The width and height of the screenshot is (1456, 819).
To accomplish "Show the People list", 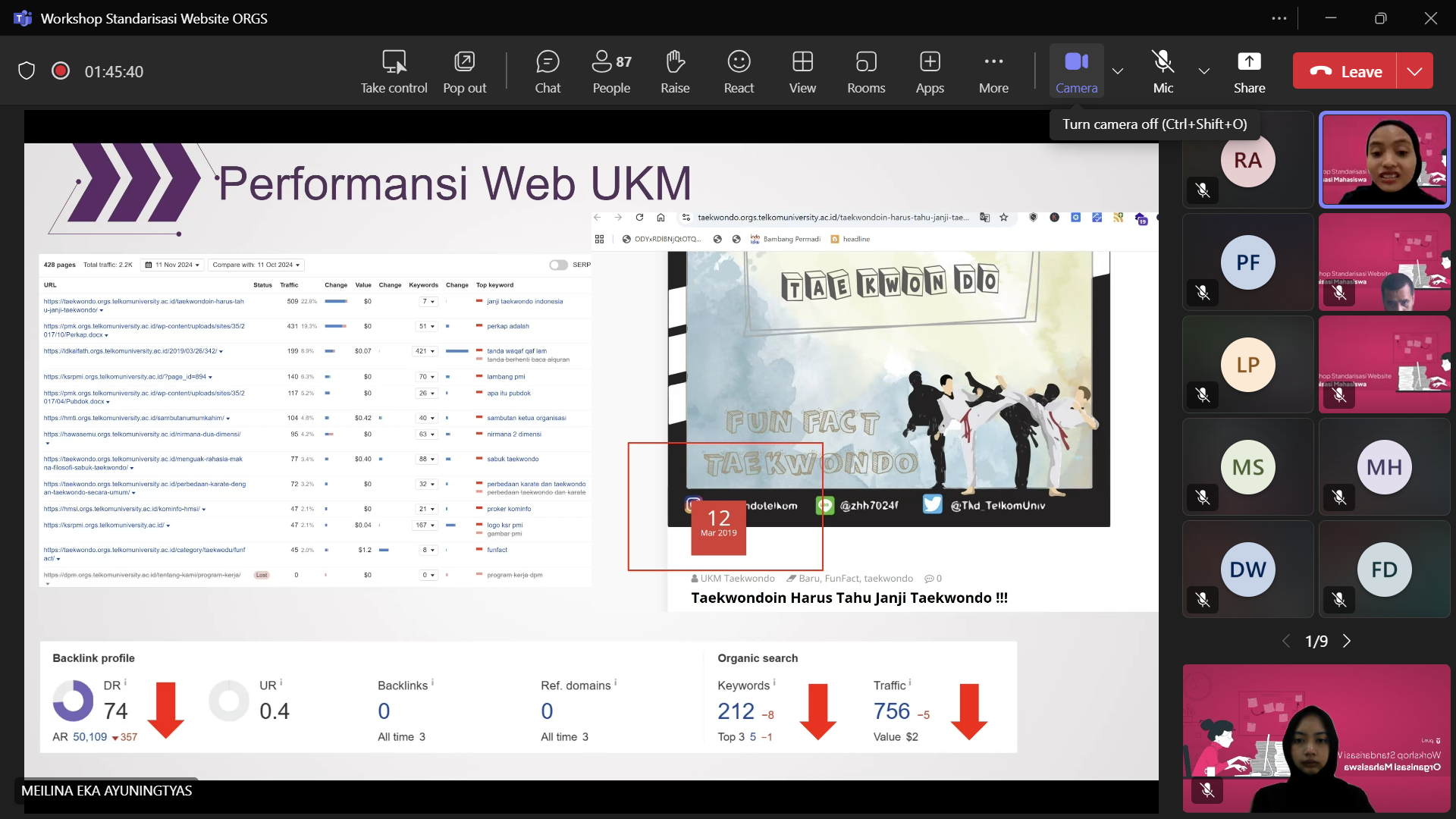I will (611, 71).
